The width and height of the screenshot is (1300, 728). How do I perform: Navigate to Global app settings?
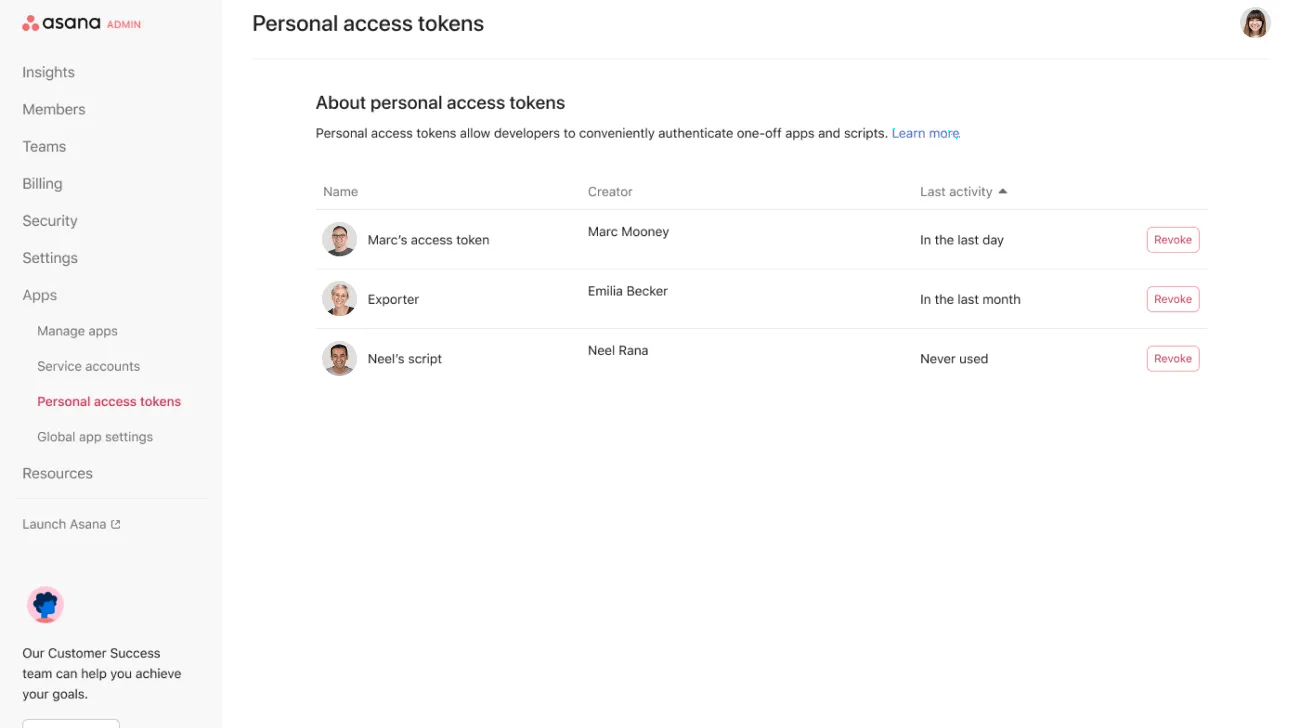(x=94, y=436)
